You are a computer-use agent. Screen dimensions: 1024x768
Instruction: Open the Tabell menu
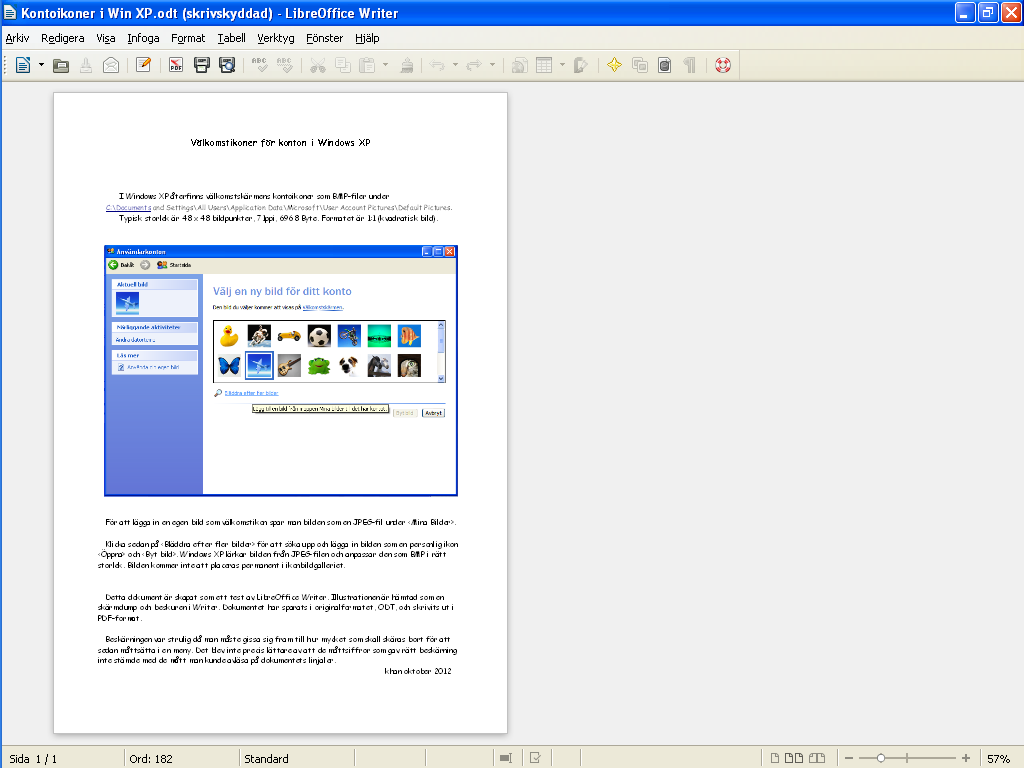[231, 38]
